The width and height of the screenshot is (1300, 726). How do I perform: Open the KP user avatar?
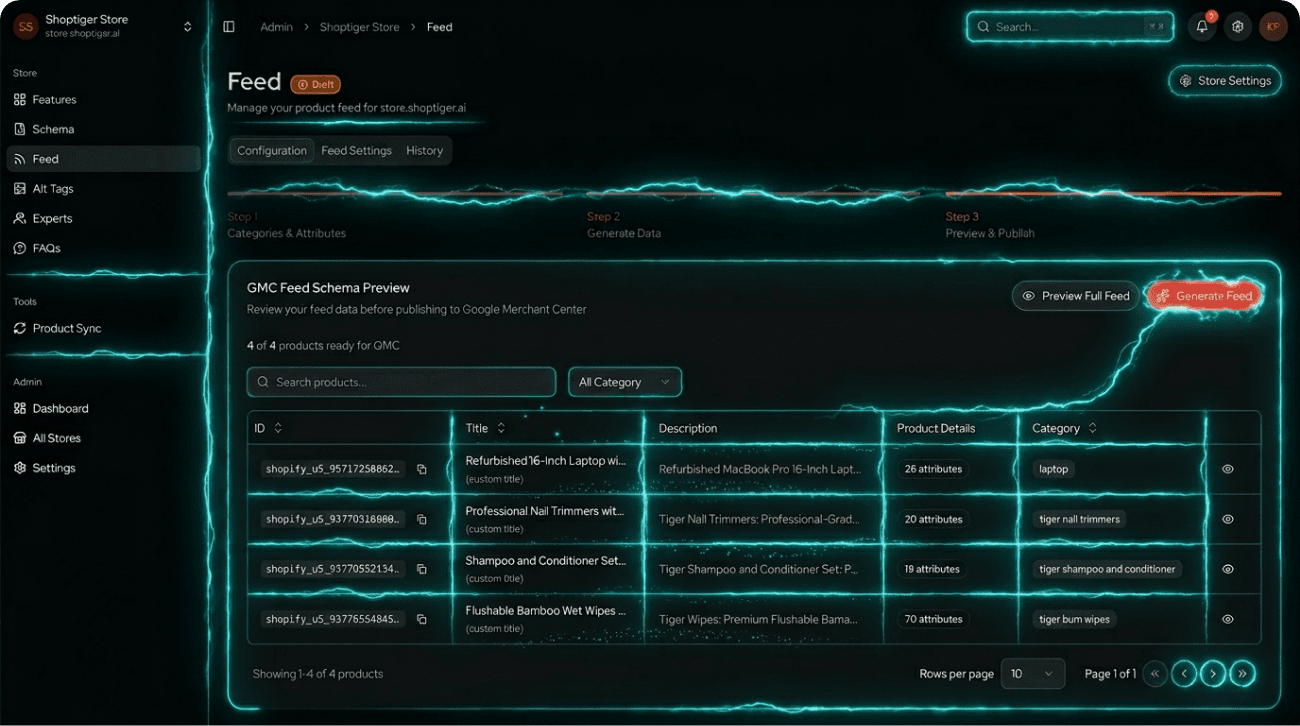point(1273,27)
